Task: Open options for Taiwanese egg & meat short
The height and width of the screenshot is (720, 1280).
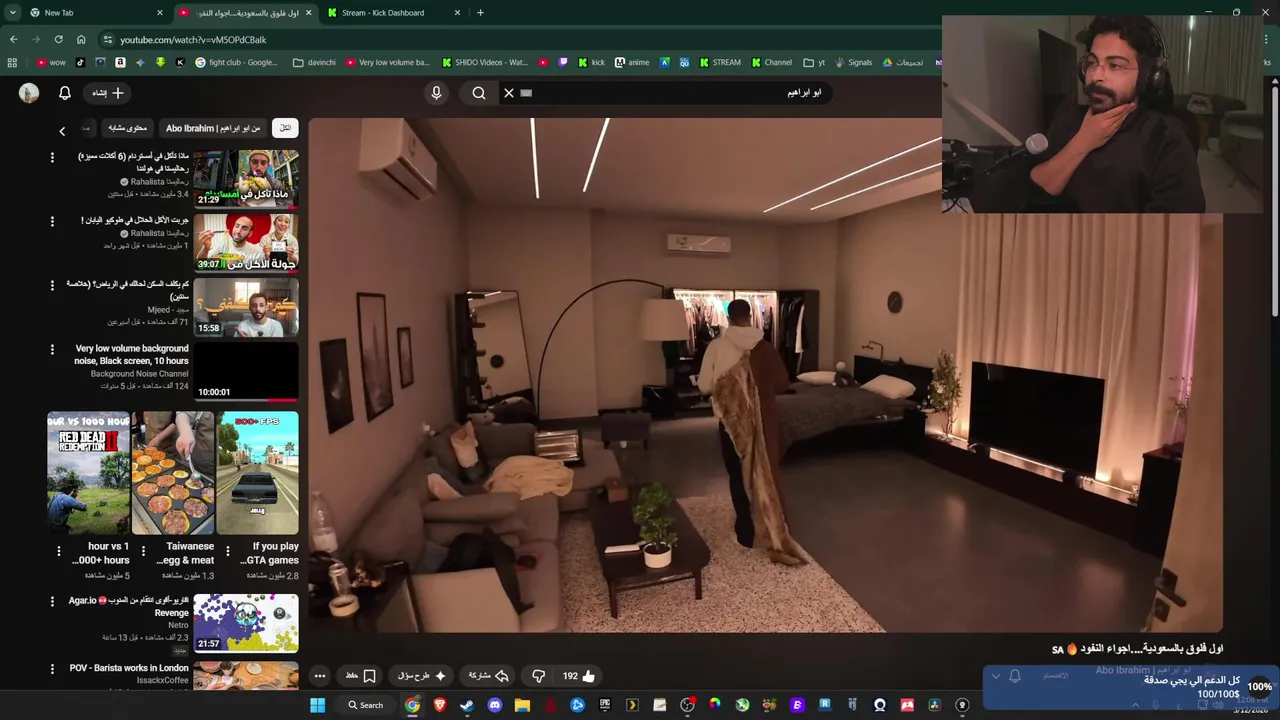Action: pos(143,551)
